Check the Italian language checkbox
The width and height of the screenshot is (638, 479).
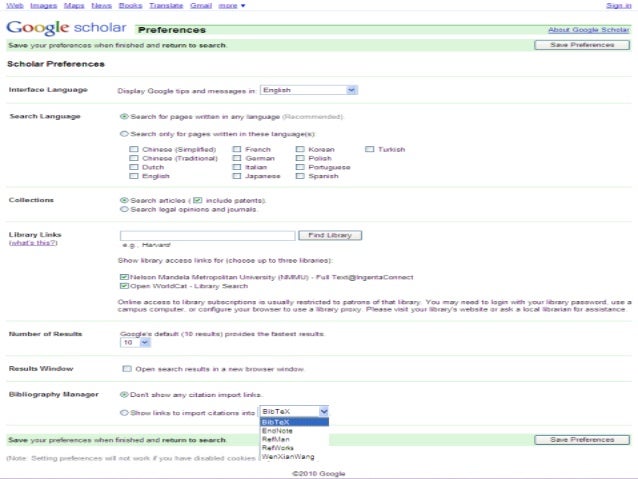(x=237, y=167)
